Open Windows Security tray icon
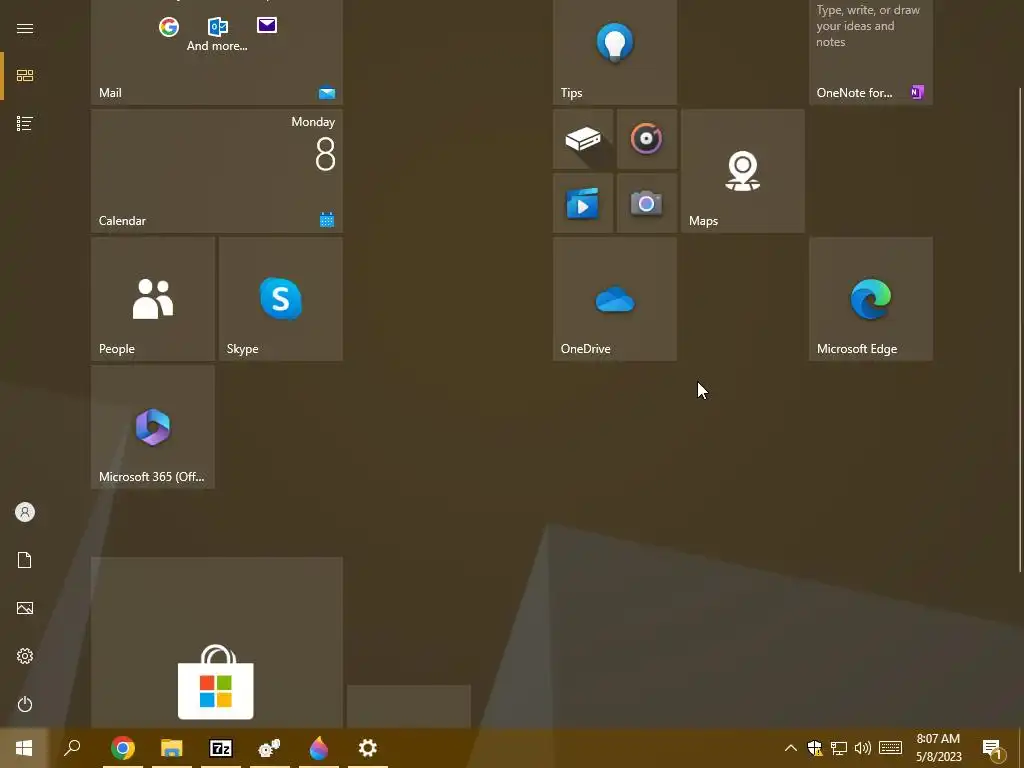Image resolution: width=1024 pixels, height=768 pixels. pyautogui.click(x=814, y=748)
